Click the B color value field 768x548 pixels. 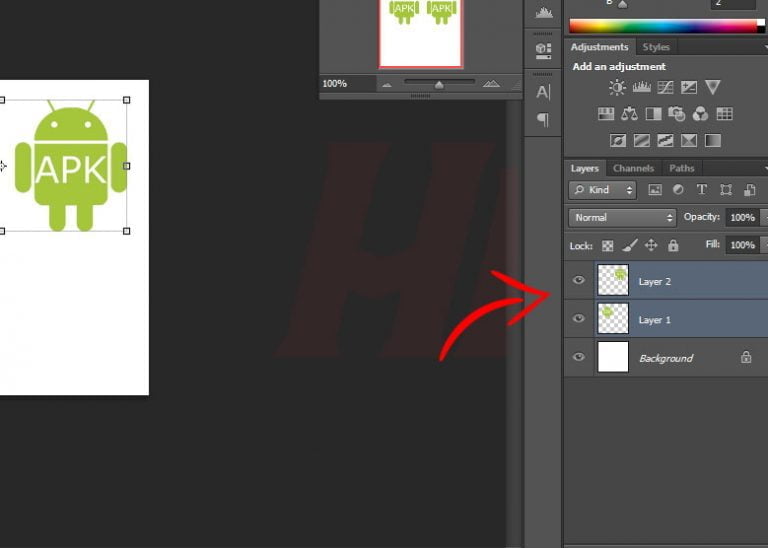tap(733, 4)
